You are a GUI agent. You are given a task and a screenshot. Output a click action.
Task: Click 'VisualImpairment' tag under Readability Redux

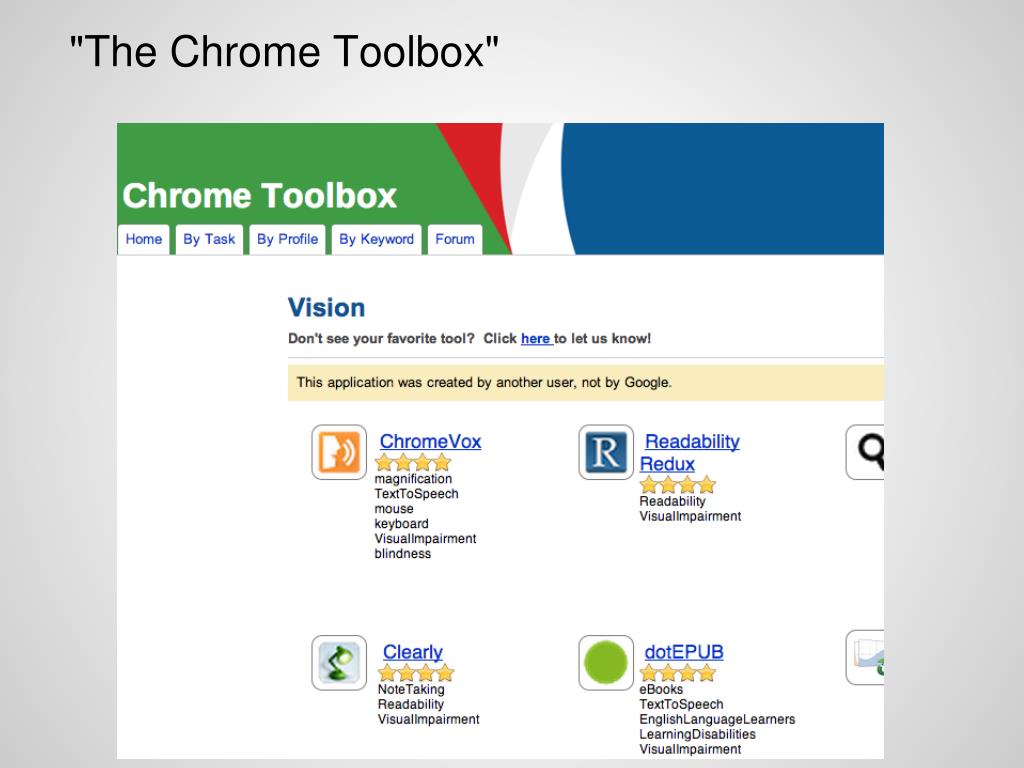click(690, 516)
